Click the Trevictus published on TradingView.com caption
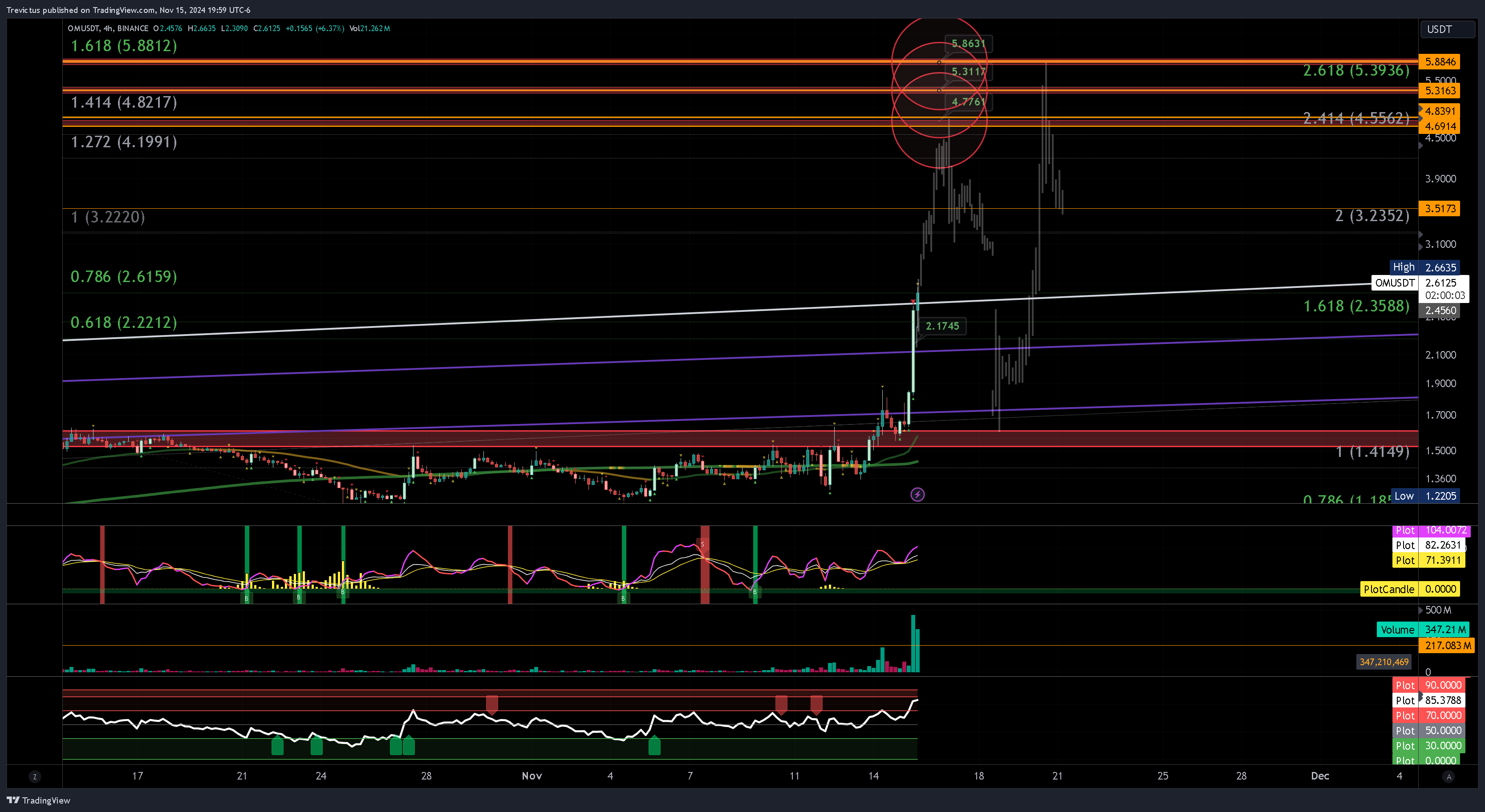 [128, 10]
